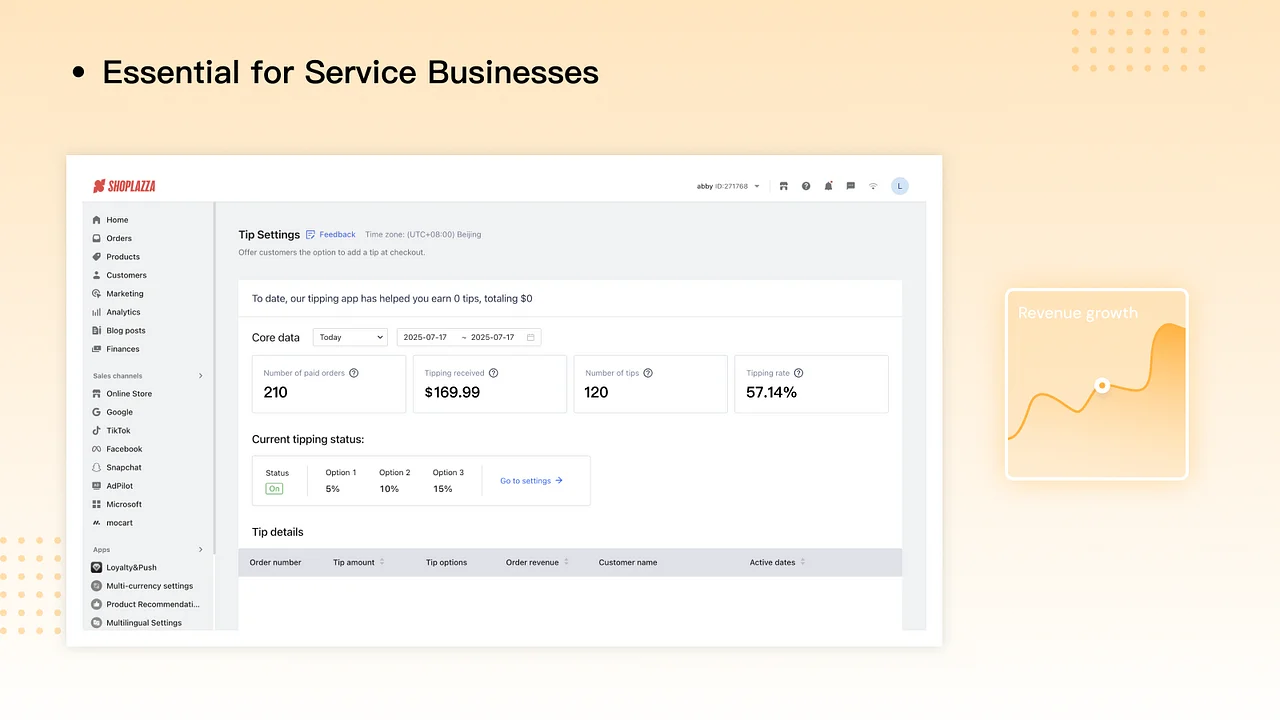Screen dimensions: 1280x720
Task: Click the On status badge under Current tipping status
Action: pos(274,488)
